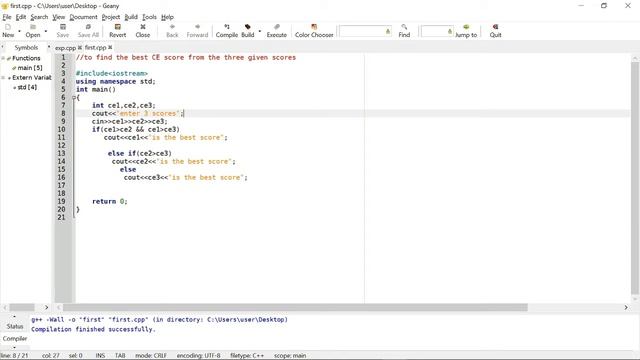
Task: Click the Find toolbar icon
Action: 404,31
